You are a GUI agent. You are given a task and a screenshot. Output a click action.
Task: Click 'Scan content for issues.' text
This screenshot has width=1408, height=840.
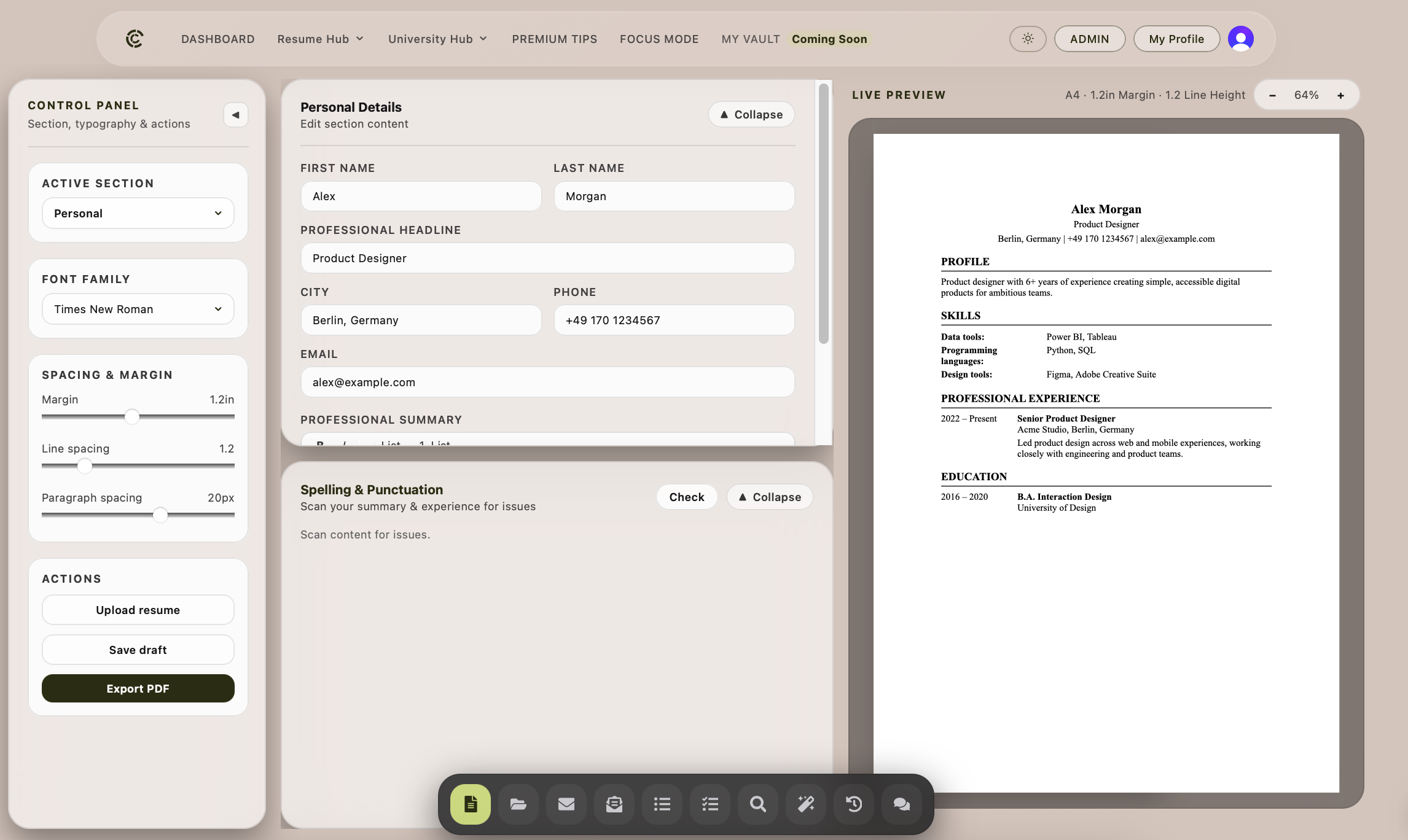[x=366, y=535]
